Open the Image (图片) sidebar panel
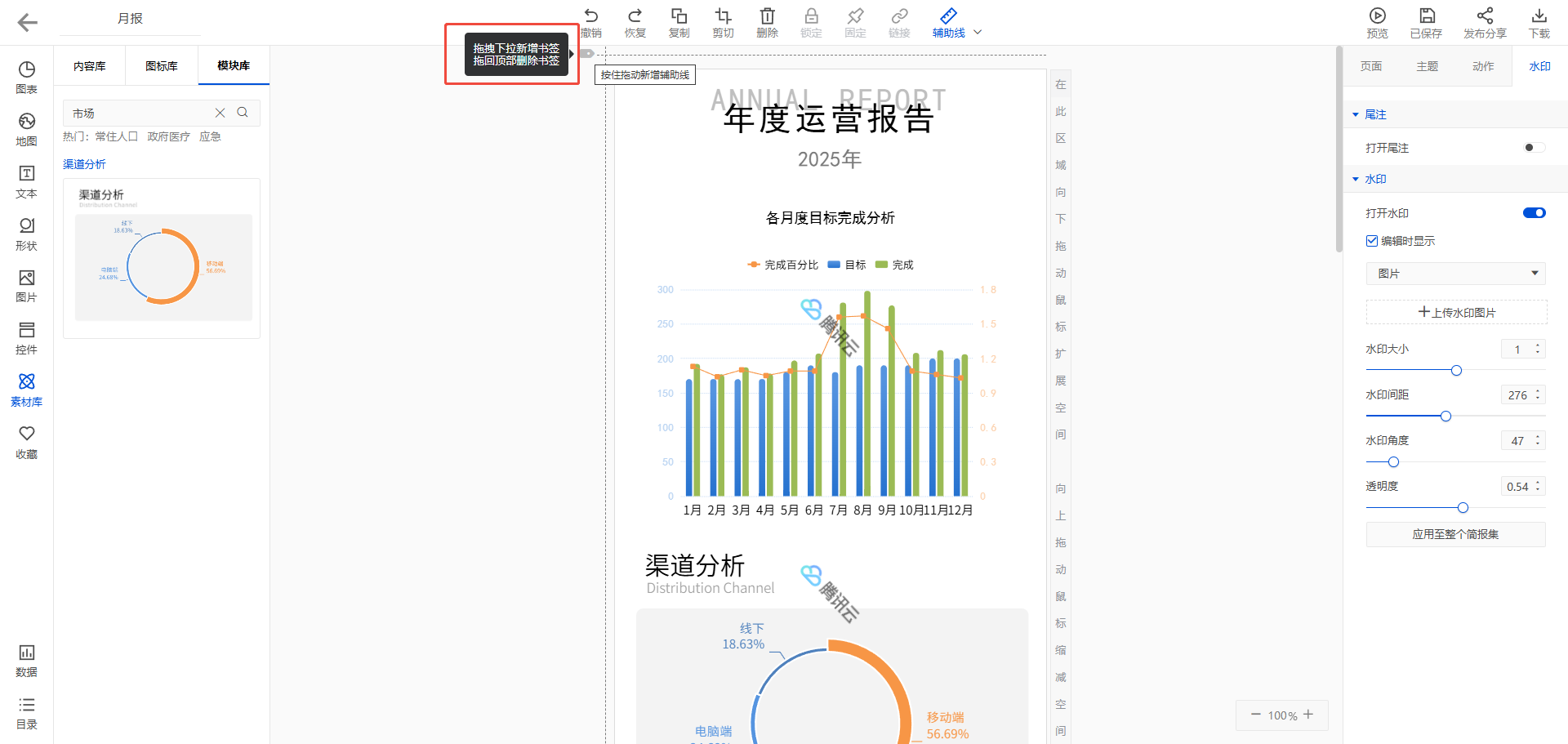Viewport: 1568px width, 744px height. point(27,286)
